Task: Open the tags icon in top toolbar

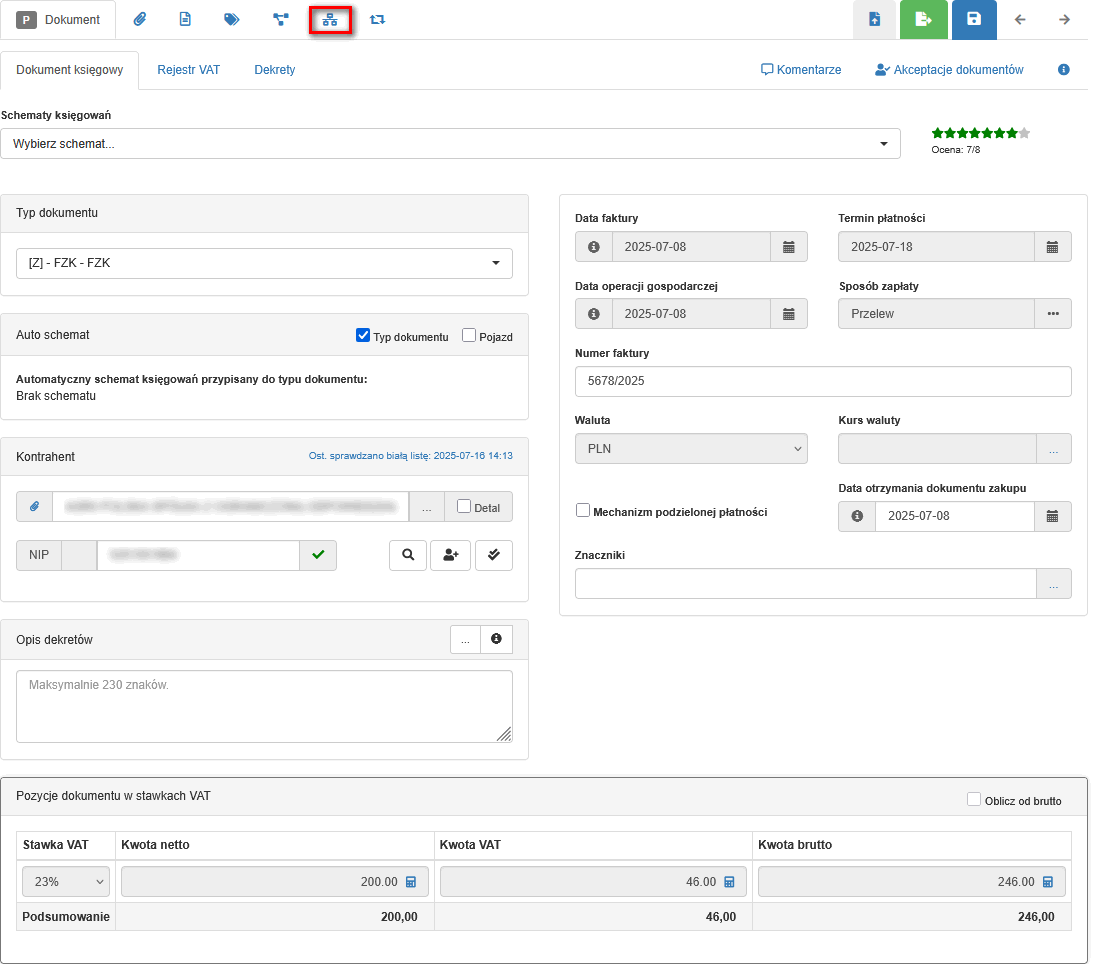Action: pyautogui.click(x=232, y=20)
